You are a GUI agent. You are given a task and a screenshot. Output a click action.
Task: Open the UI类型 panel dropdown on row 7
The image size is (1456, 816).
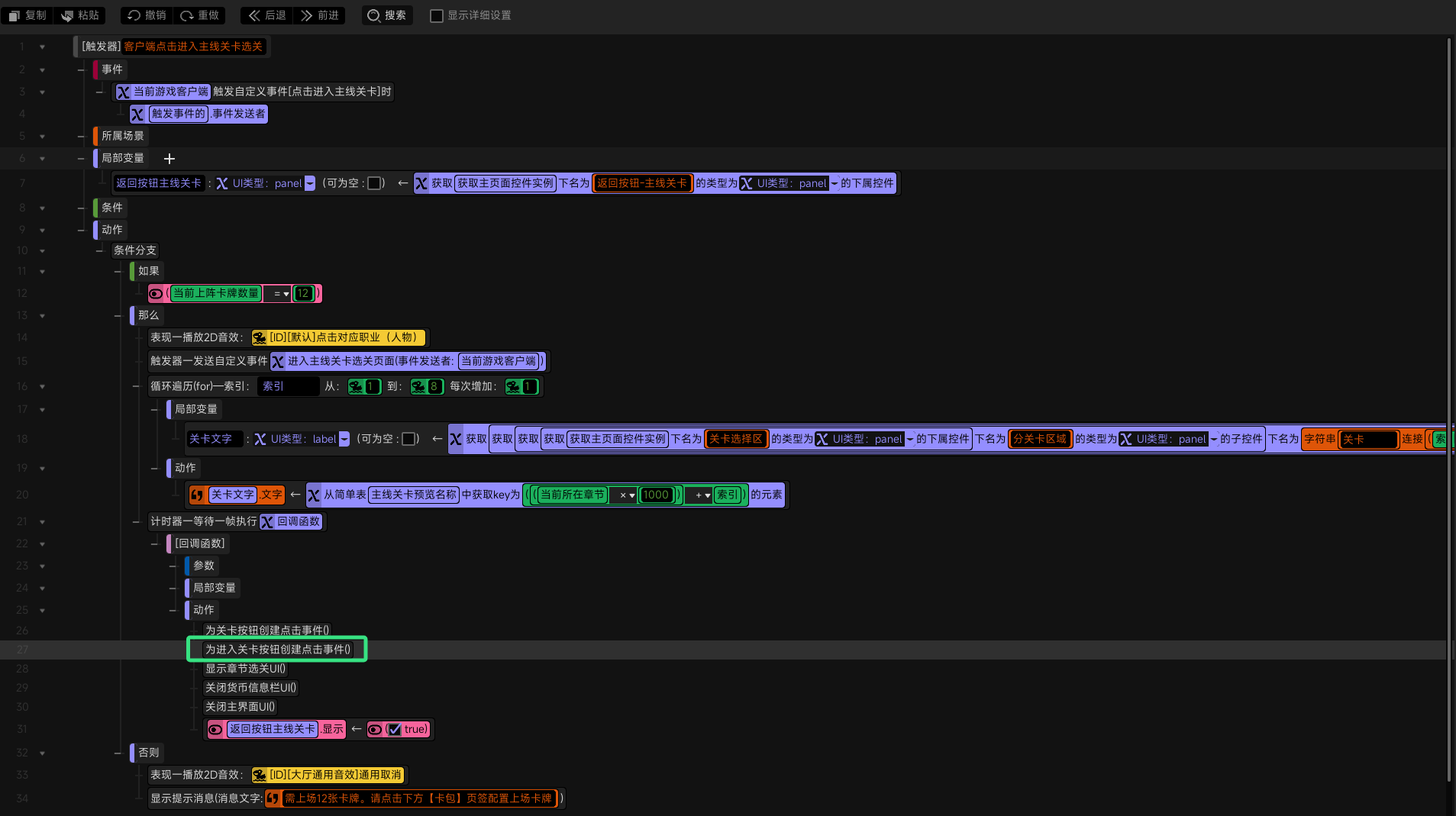tap(310, 183)
